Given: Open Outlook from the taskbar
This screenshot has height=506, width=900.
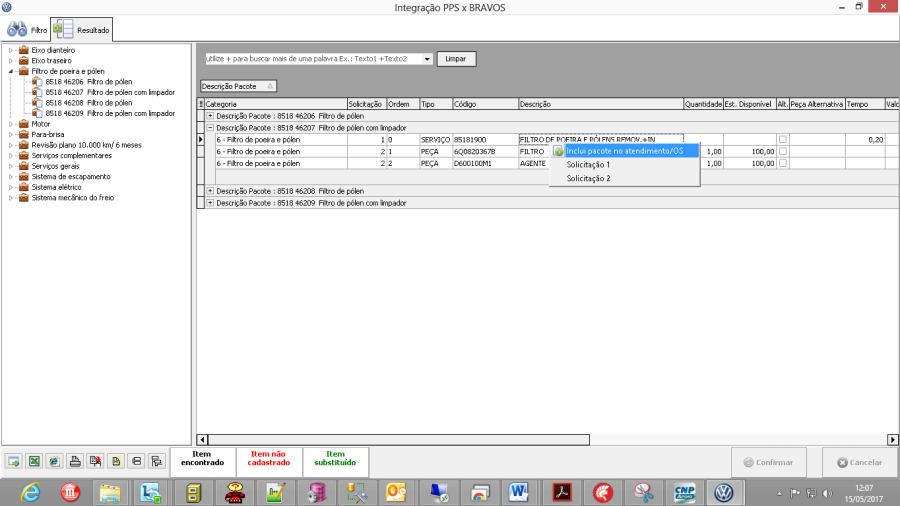Looking at the screenshot, I should coord(396,492).
